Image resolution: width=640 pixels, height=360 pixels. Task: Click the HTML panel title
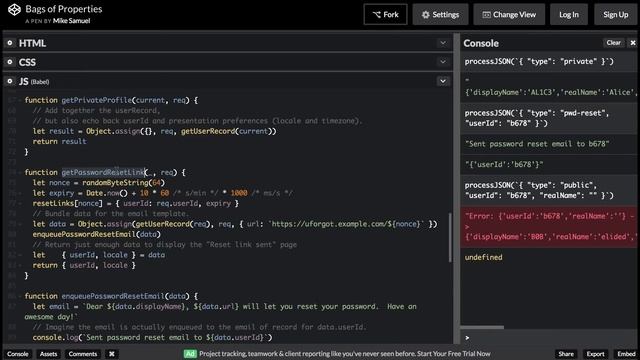[x=32, y=43]
